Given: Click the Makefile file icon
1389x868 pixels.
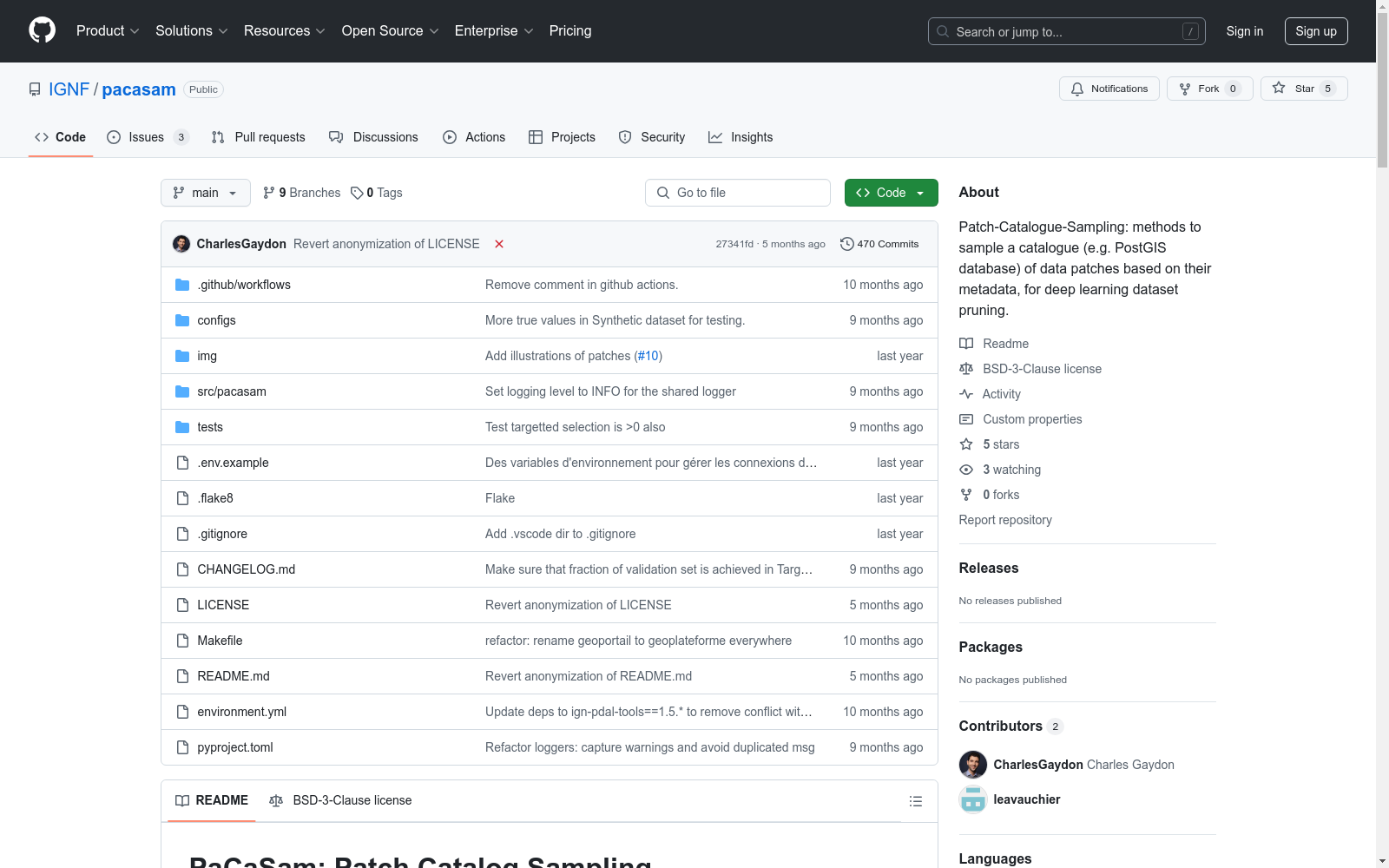Looking at the screenshot, I should coord(182,641).
